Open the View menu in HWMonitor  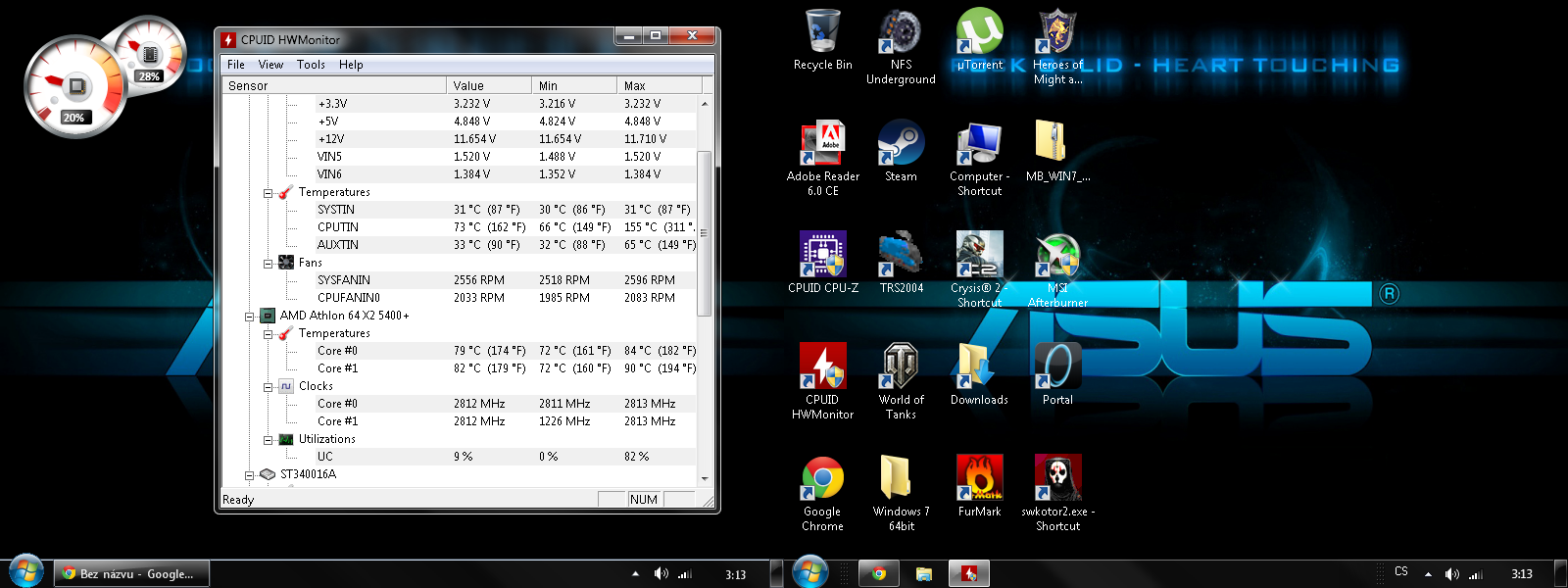point(270,65)
